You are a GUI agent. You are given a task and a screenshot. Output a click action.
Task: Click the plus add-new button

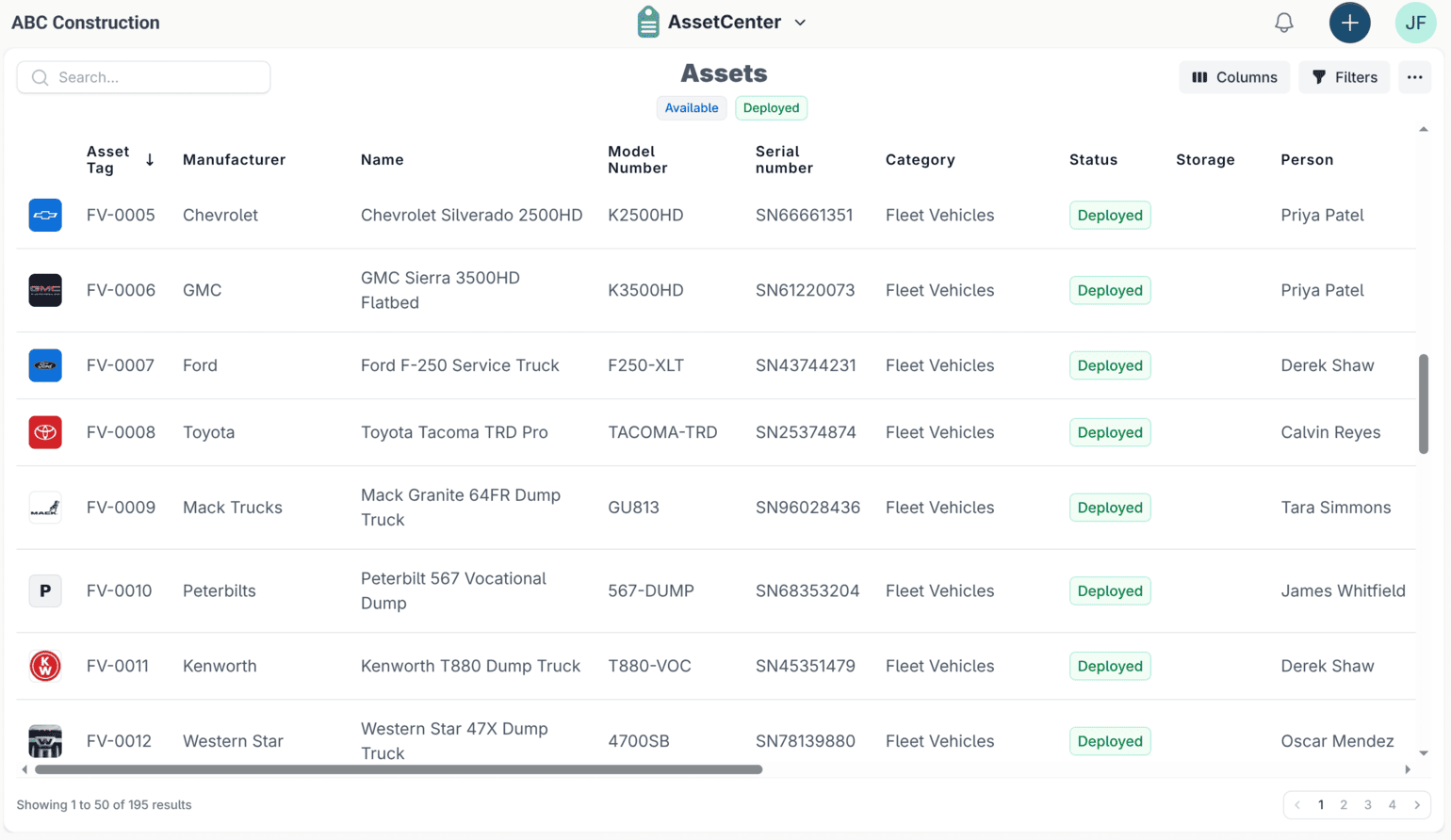(x=1349, y=23)
